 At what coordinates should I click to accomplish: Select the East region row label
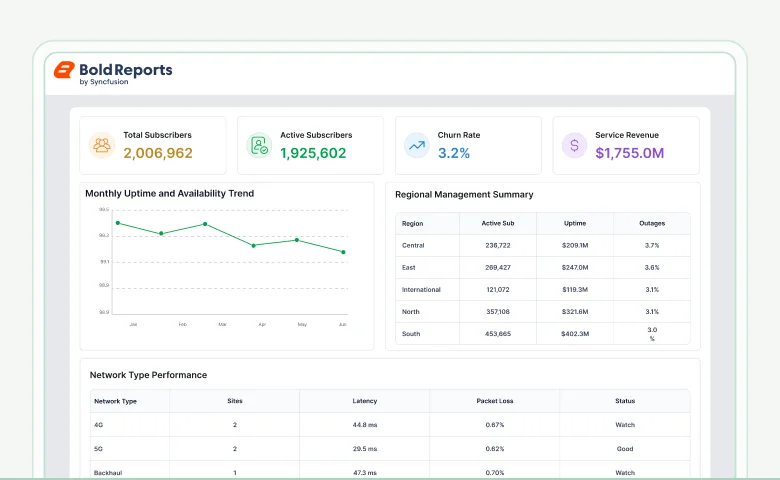408,268
